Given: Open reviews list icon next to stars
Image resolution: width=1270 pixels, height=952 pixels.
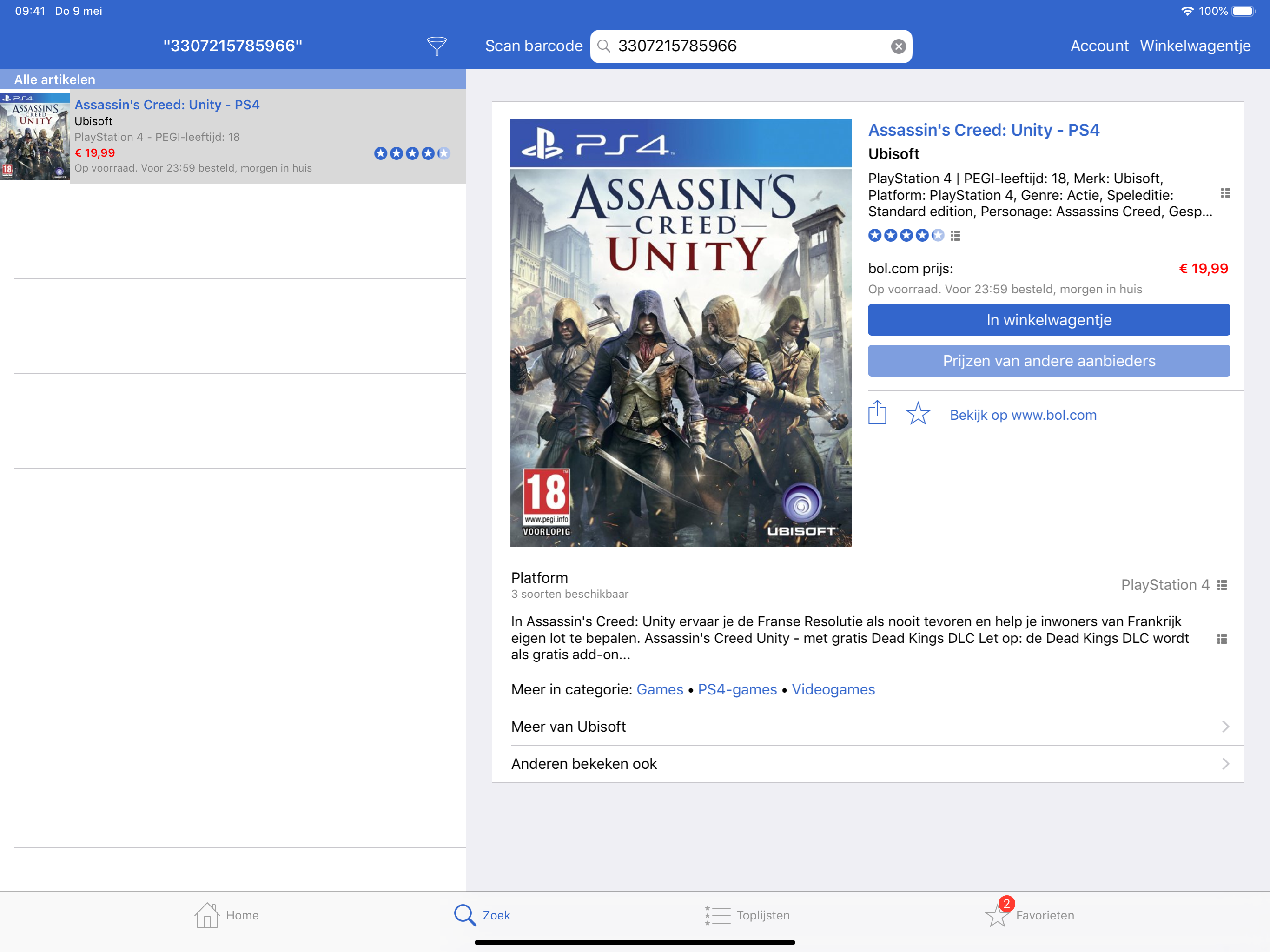Looking at the screenshot, I should (x=955, y=235).
